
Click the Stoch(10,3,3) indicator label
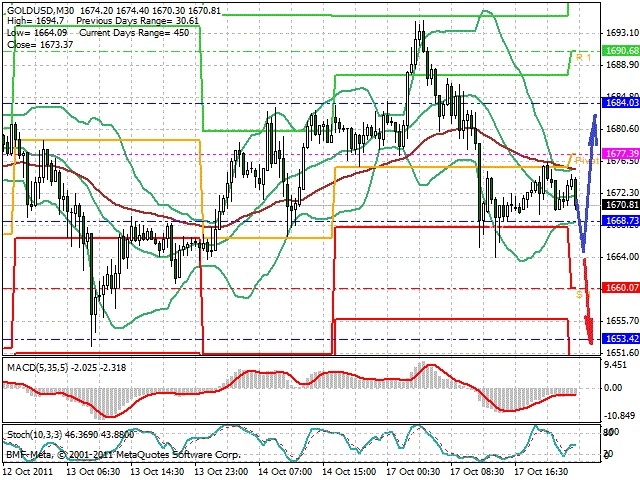pos(35,435)
